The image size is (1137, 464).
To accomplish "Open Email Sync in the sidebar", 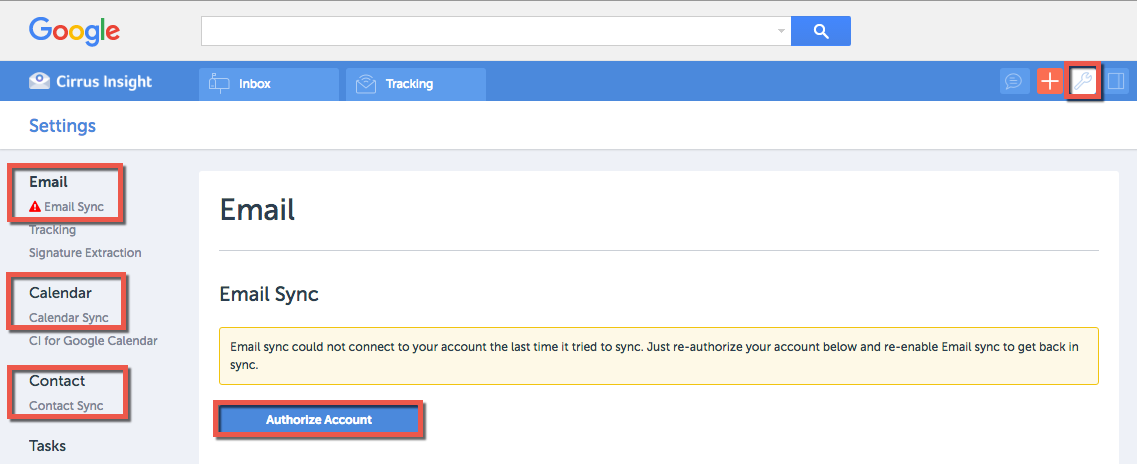I will [x=74, y=207].
